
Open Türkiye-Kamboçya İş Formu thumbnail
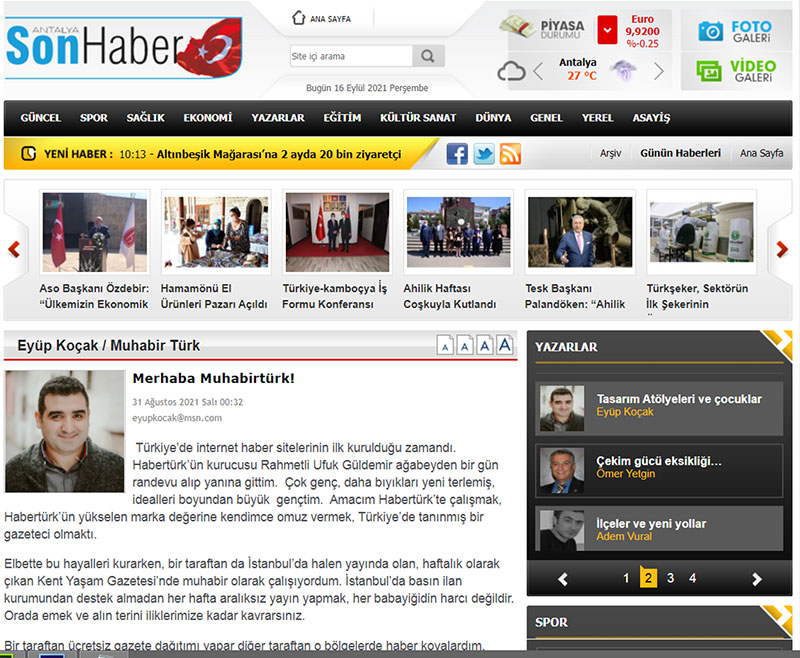[x=337, y=232]
